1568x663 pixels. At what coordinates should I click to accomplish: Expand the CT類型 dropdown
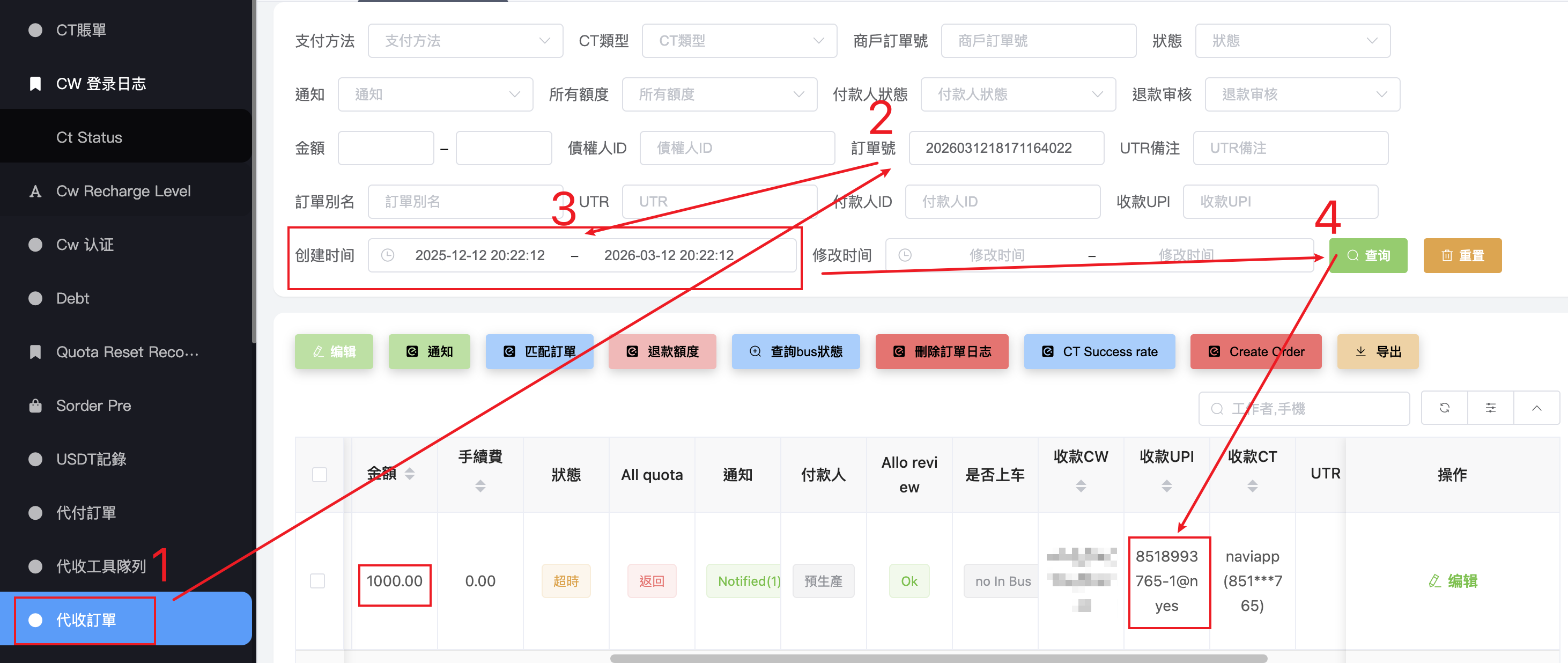coord(739,41)
